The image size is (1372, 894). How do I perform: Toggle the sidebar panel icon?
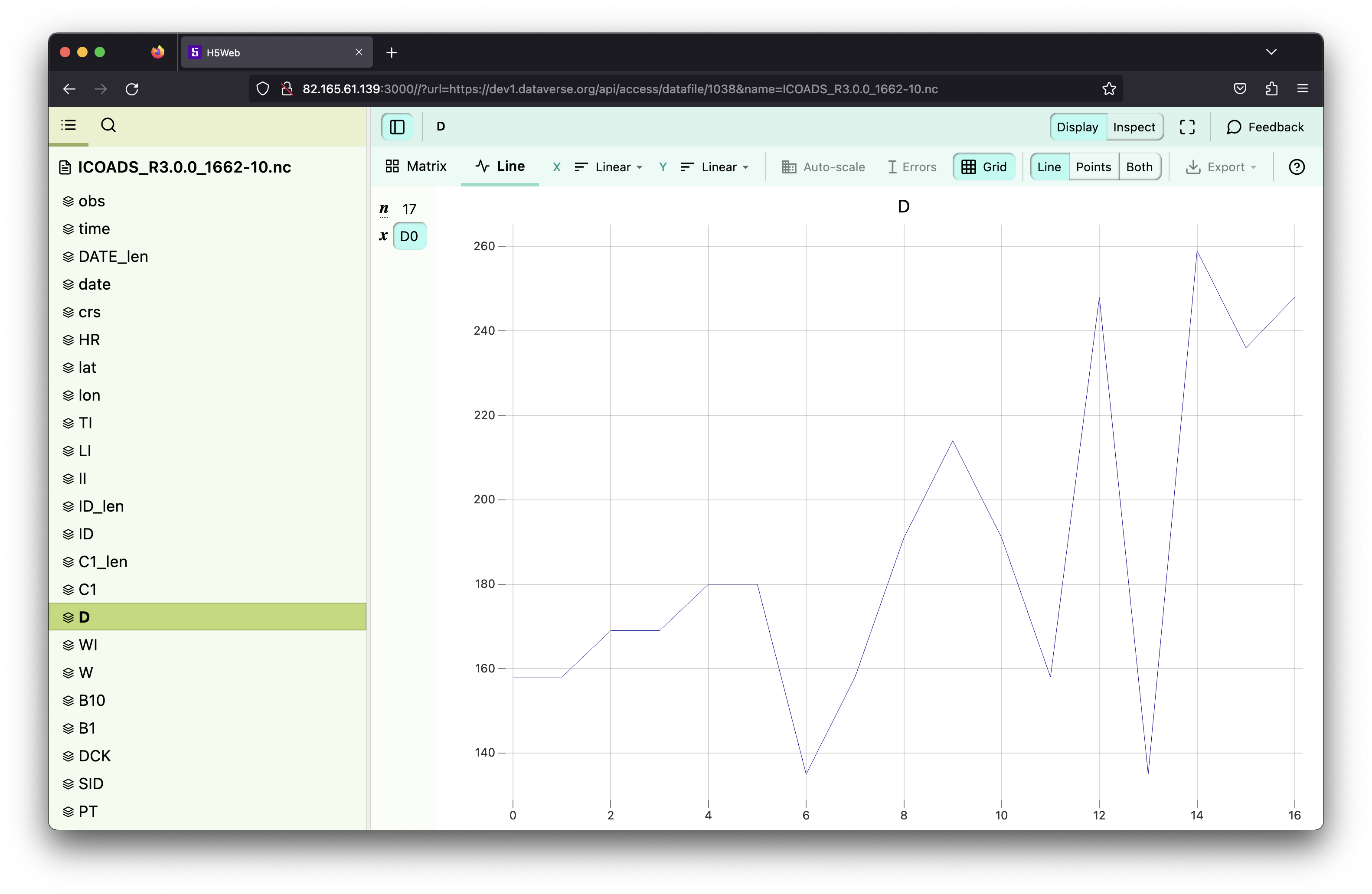pyautogui.click(x=397, y=127)
